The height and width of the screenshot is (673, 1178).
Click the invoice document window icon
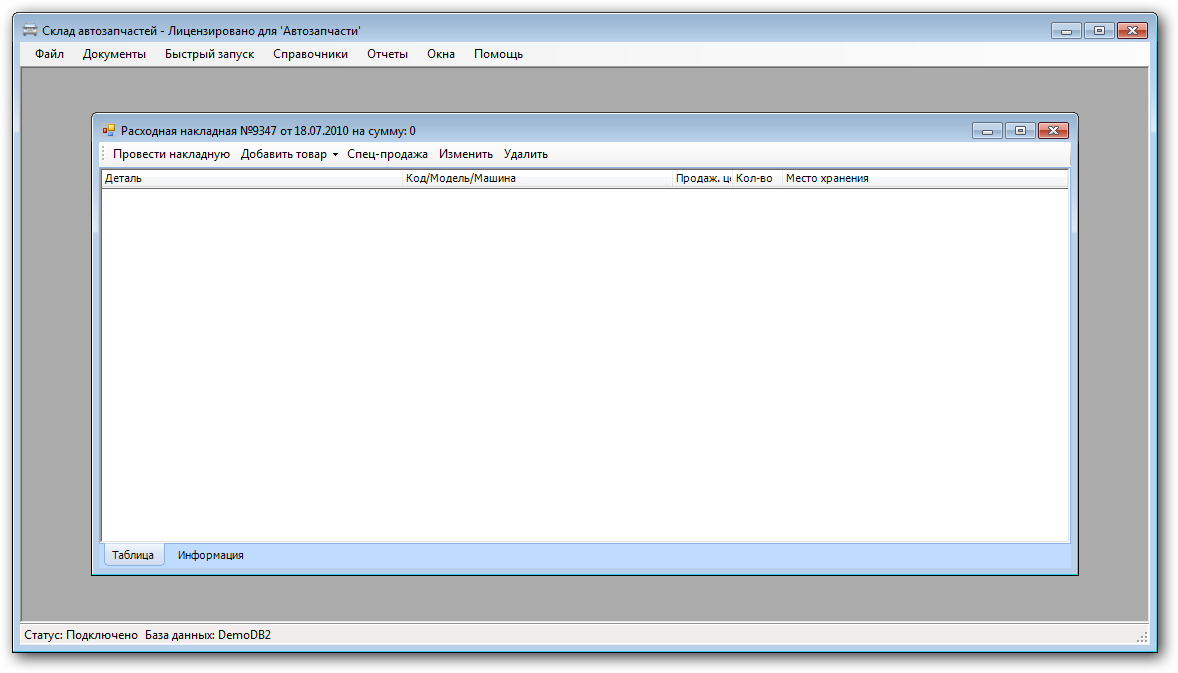(109, 130)
